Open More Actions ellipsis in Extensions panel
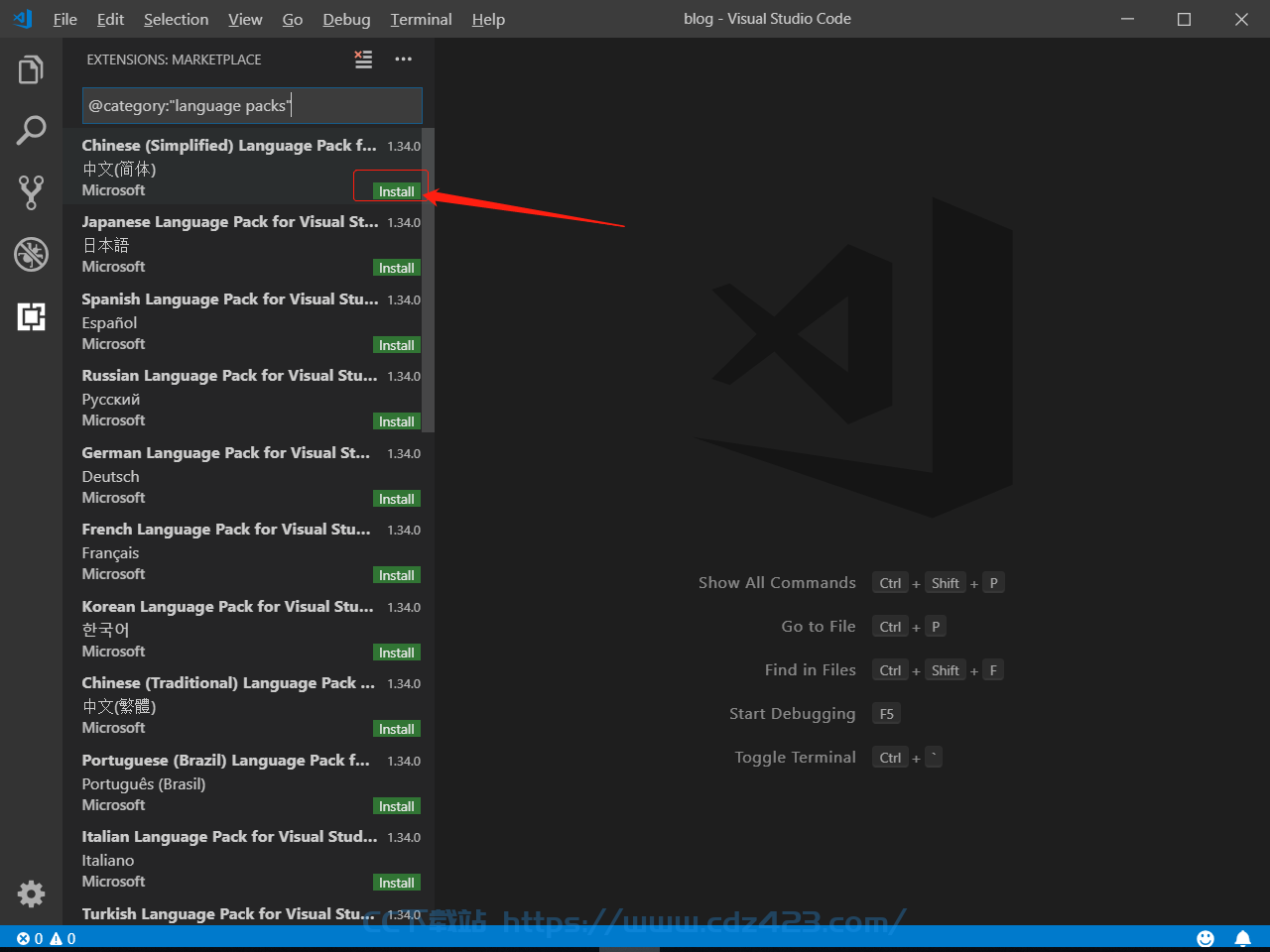 click(x=403, y=59)
